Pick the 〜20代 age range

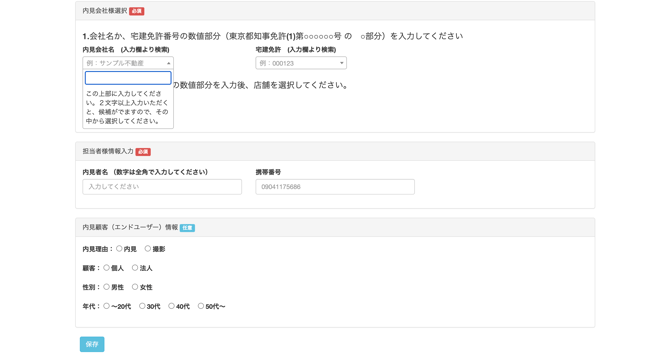(106, 306)
